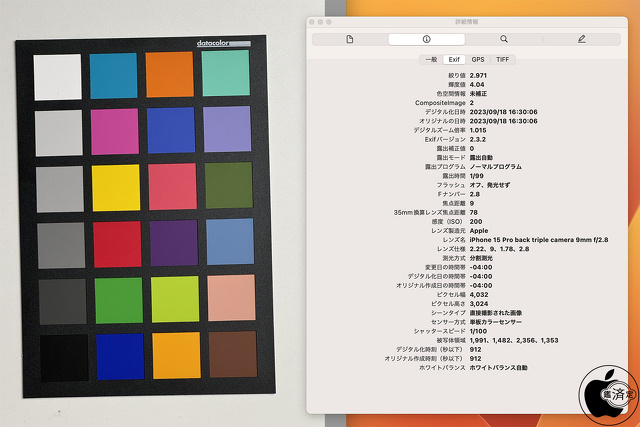Switch to the TIFF tab
The height and width of the screenshot is (427, 640).
[x=502, y=60]
